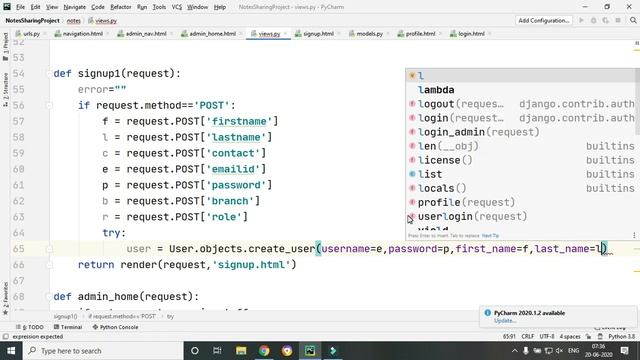The width and height of the screenshot is (640, 360).
Task: Open the Refactor menu
Action: [121, 7]
